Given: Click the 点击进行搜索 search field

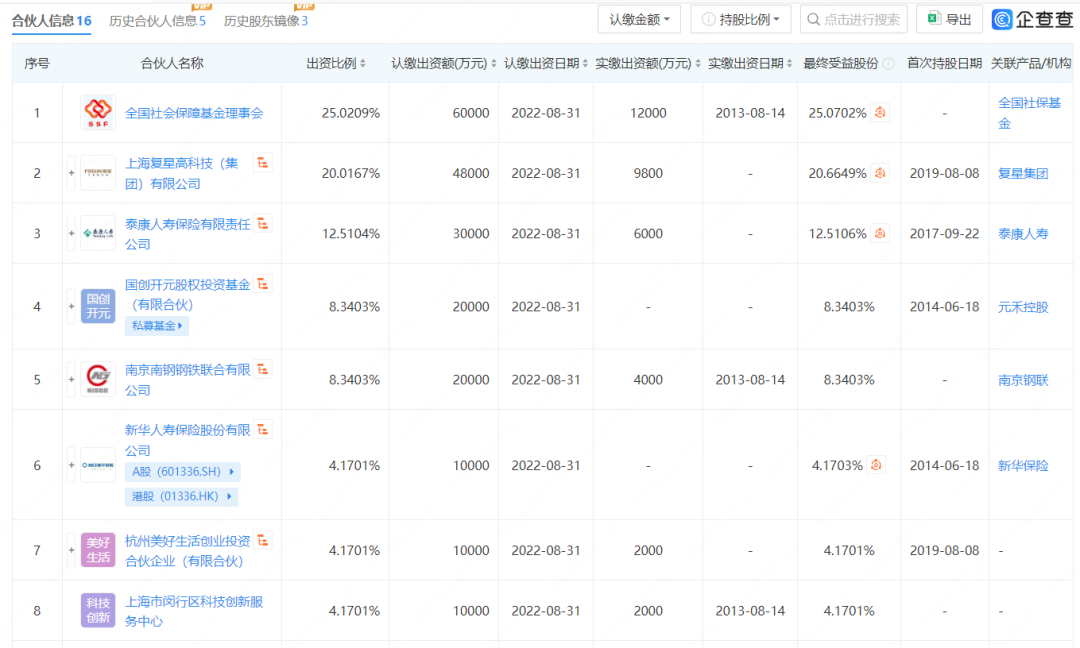Looking at the screenshot, I should pyautogui.click(x=853, y=19).
